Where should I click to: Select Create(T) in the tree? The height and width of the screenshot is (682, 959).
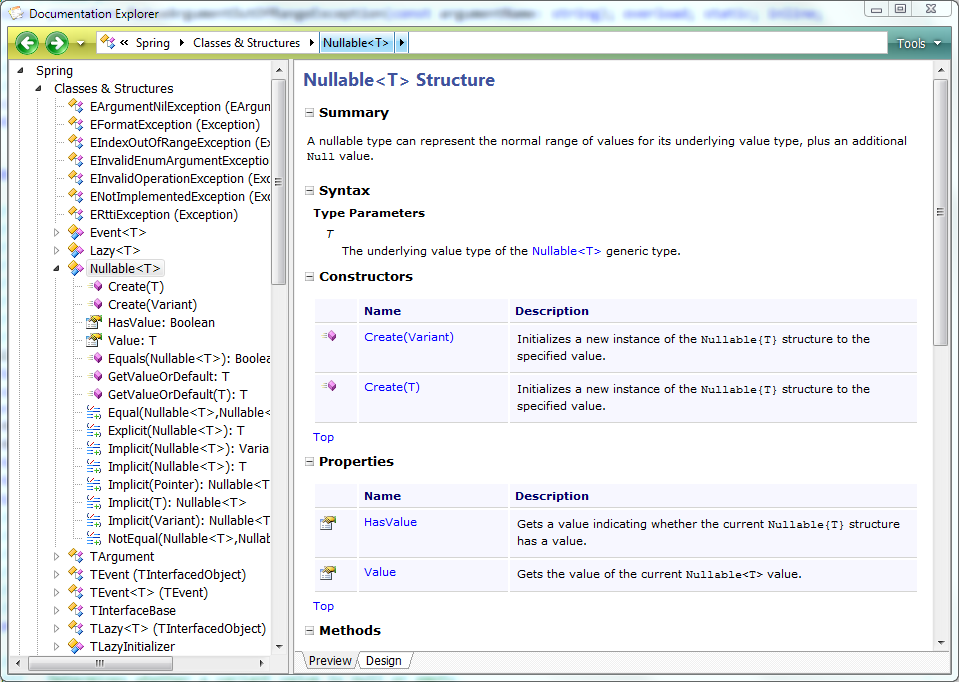coord(136,286)
